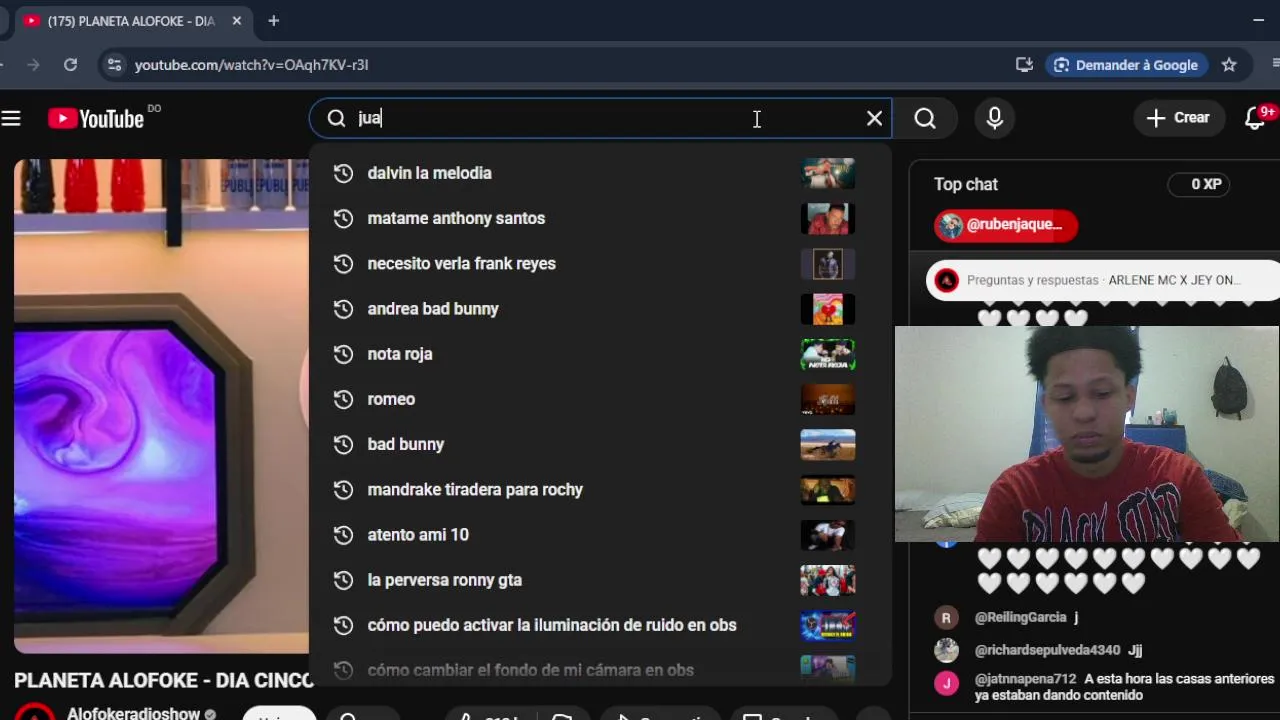Open the notifications bell
1280x720 pixels.
[1256, 118]
